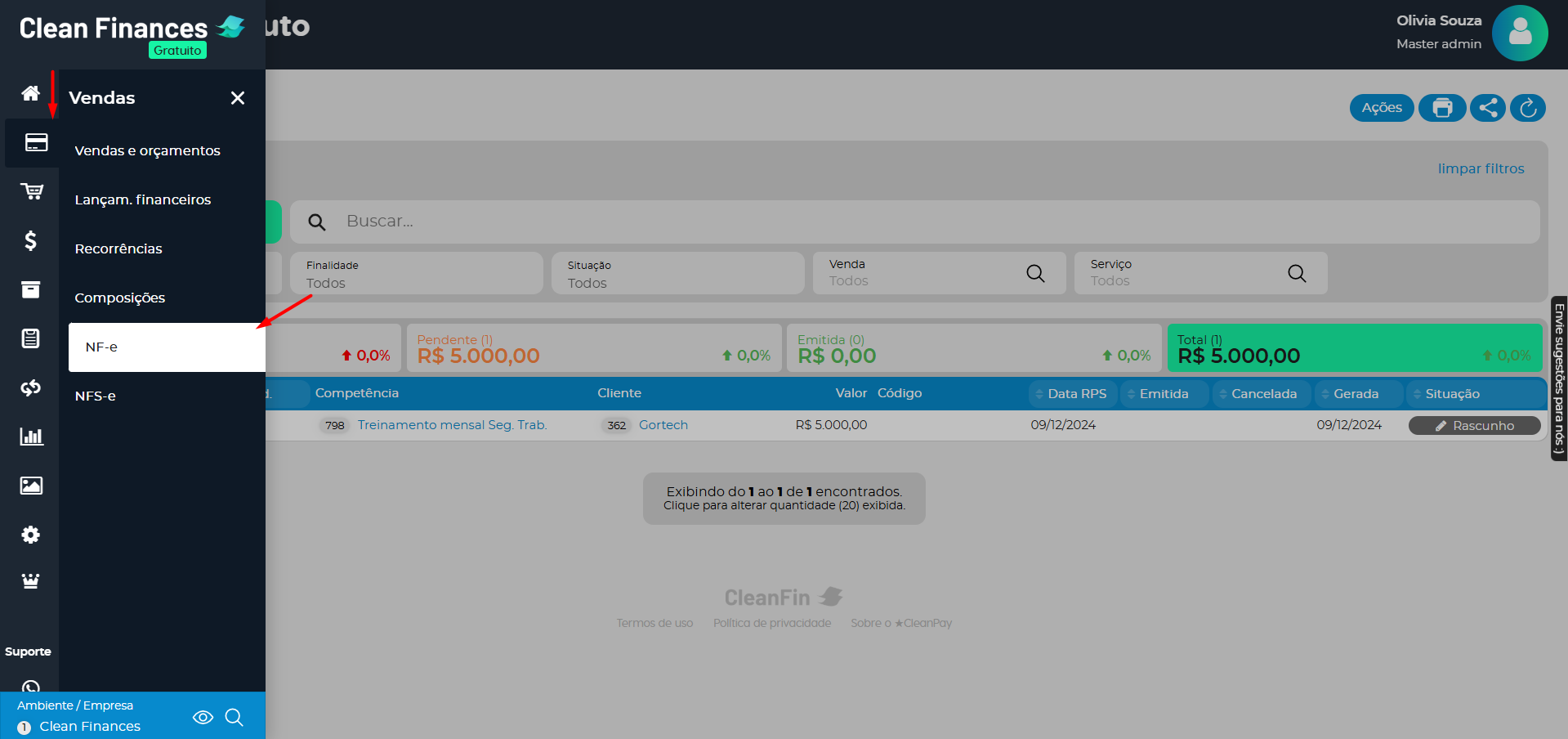Click the bar chart reports icon

[x=31, y=437]
